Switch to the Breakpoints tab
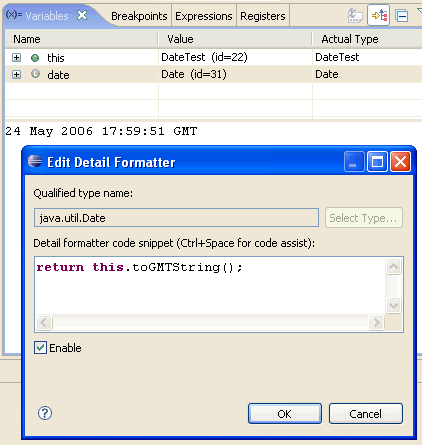 139,16
